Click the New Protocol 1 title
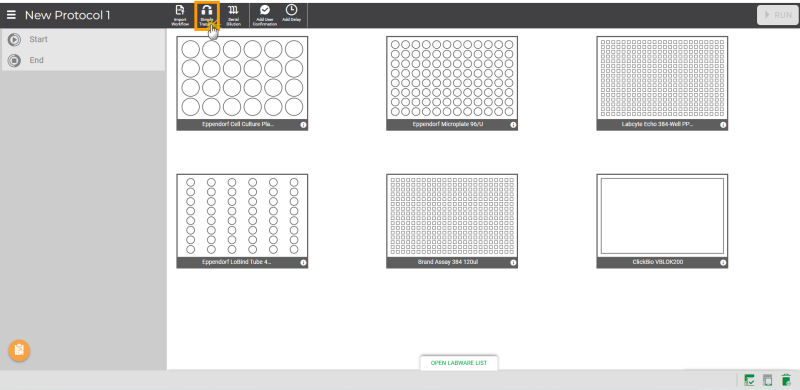Screen dimensions: 800x390 point(67,15)
